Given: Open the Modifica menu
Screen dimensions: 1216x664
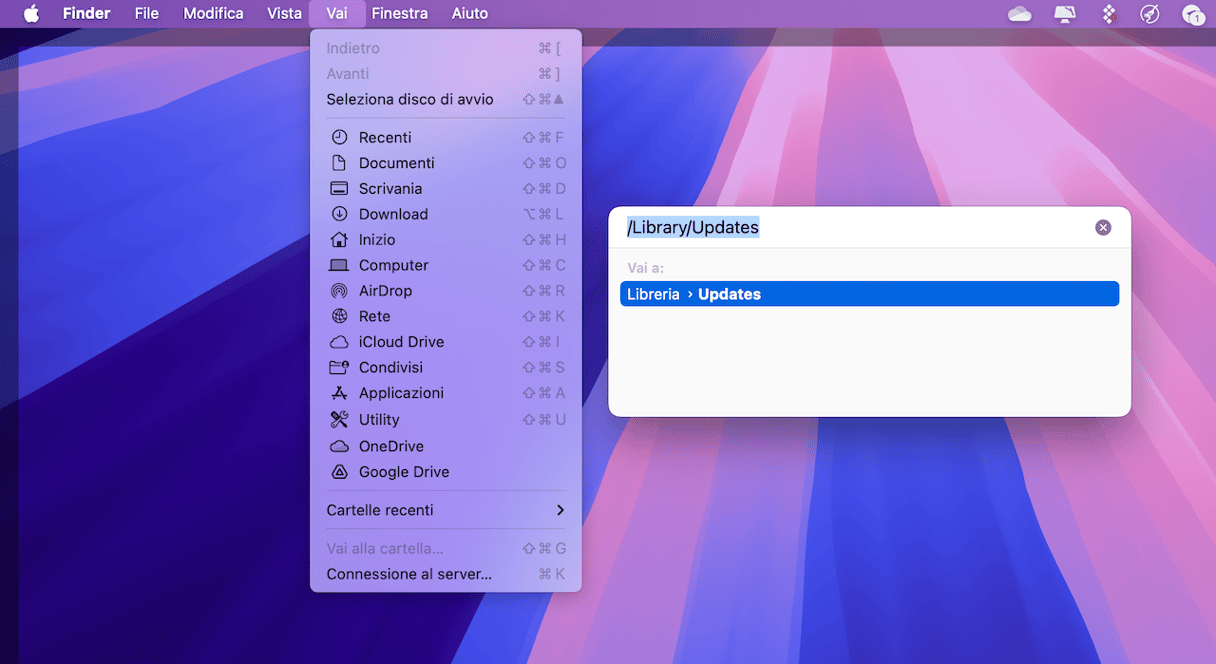Looking at the screenshot, I should [x=213, y=13].
